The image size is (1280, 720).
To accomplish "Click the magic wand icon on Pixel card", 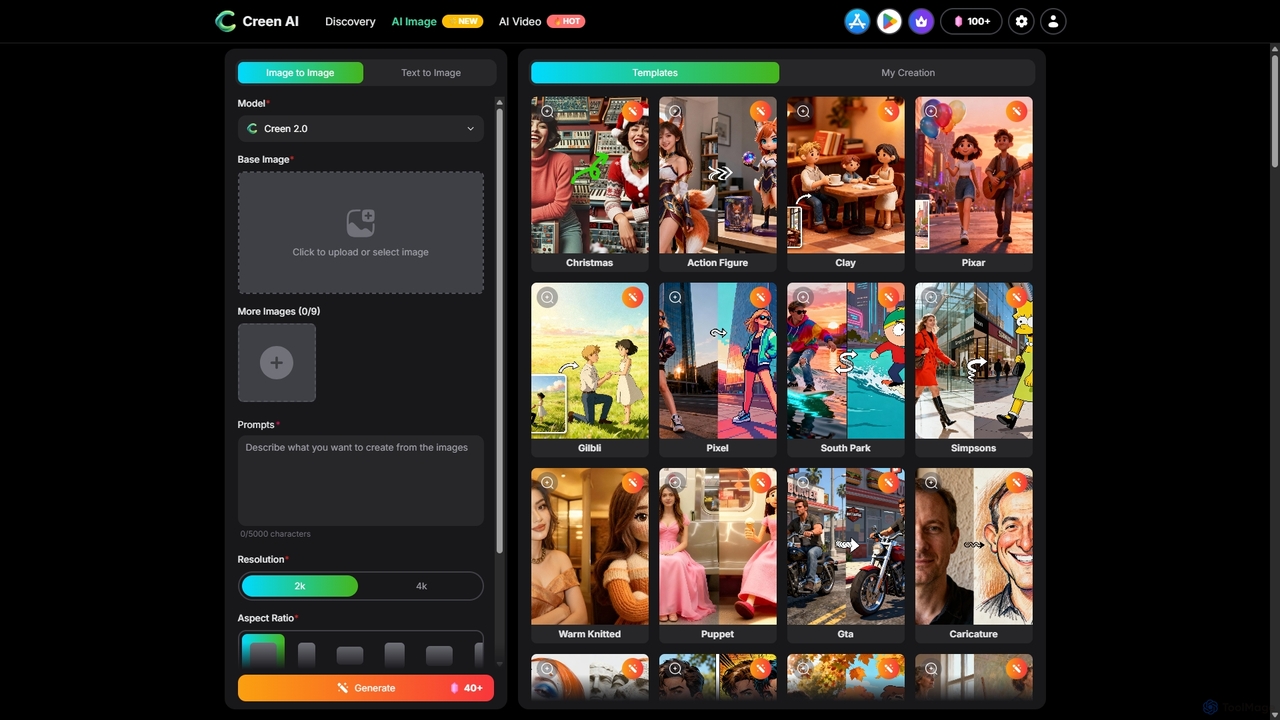I will (x=760, y=297).
